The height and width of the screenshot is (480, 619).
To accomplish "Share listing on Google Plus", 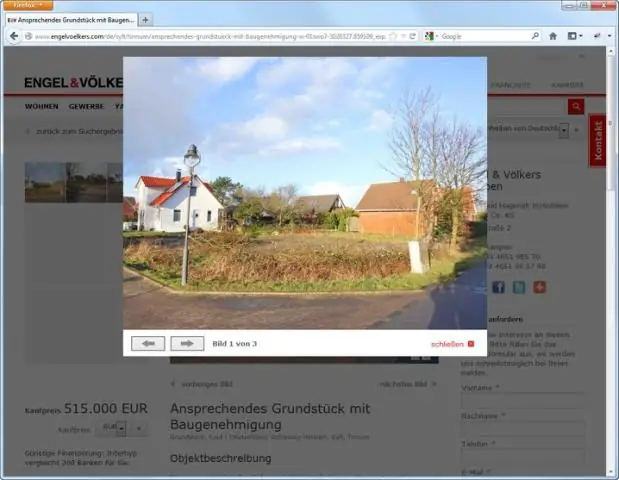I will coord(539,287).
